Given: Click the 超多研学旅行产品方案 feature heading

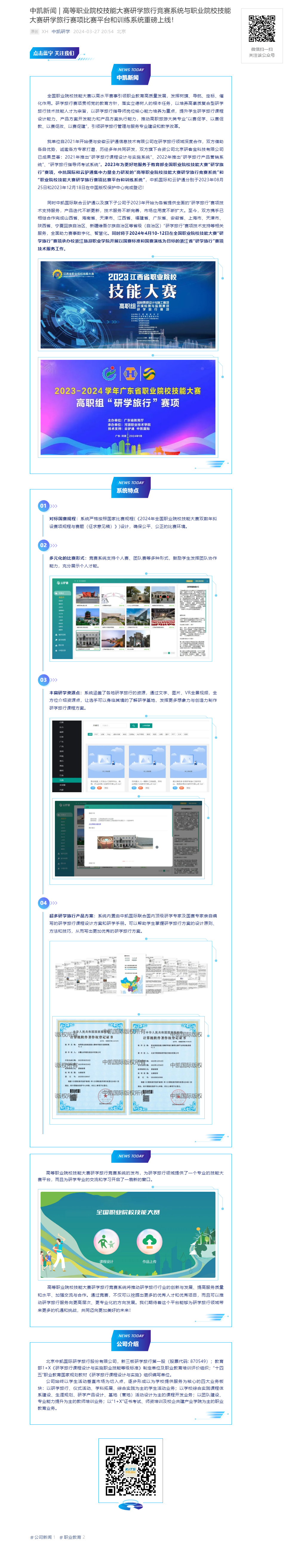Looking at the screenshot, I should coord(72,916).
